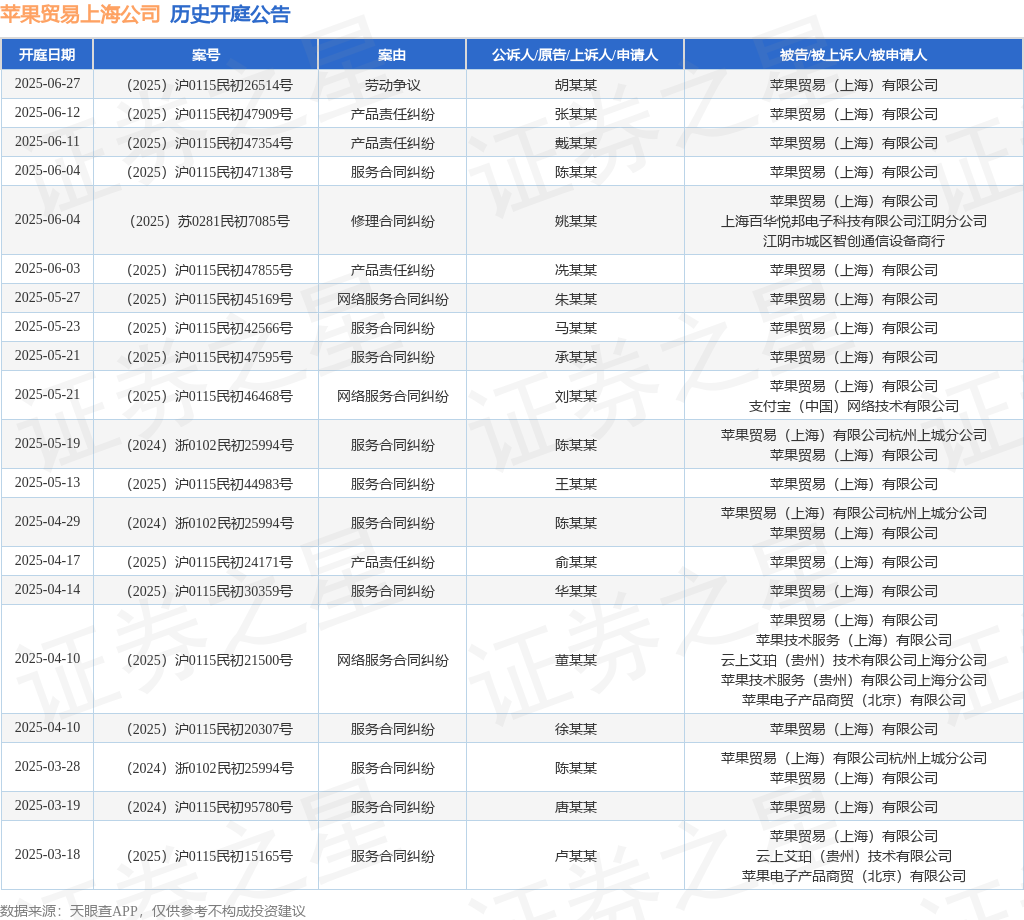Select plaintiff 华某某
The width and height of the screenshot is (1024, 920).
pos(575,591)
